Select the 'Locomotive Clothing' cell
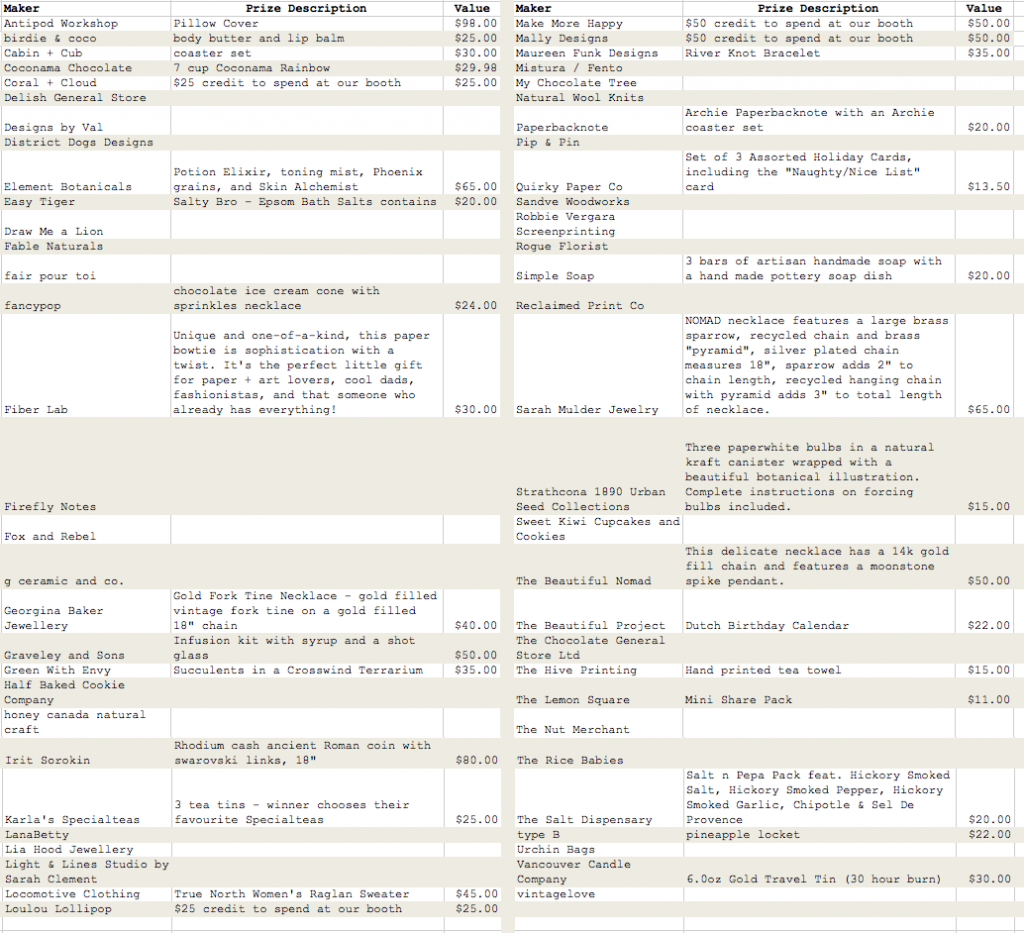The height and width of the screenshot is (933, 1024). tap(86, 894)
